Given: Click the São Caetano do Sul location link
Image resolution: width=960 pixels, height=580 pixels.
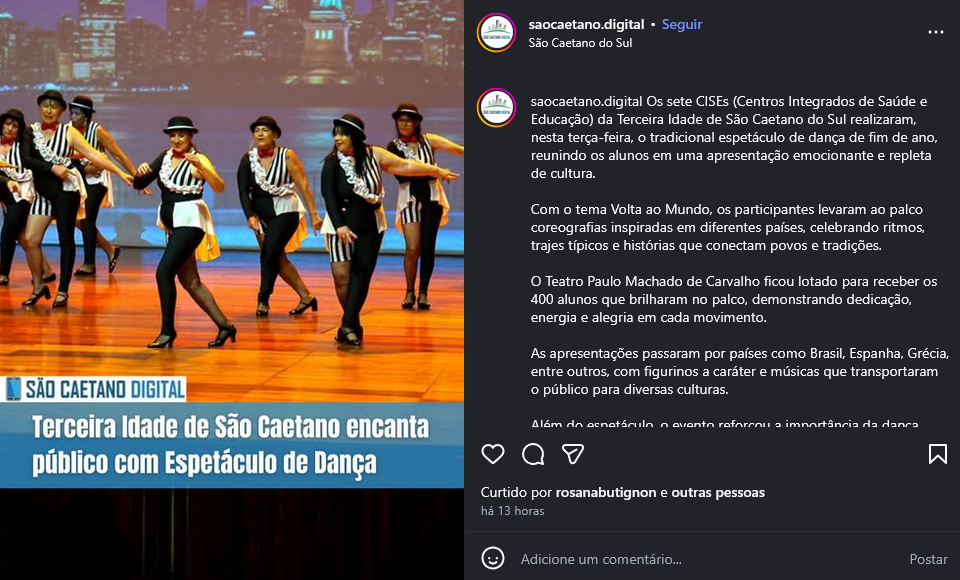Looking at the screenshot, I should point(580,43).
